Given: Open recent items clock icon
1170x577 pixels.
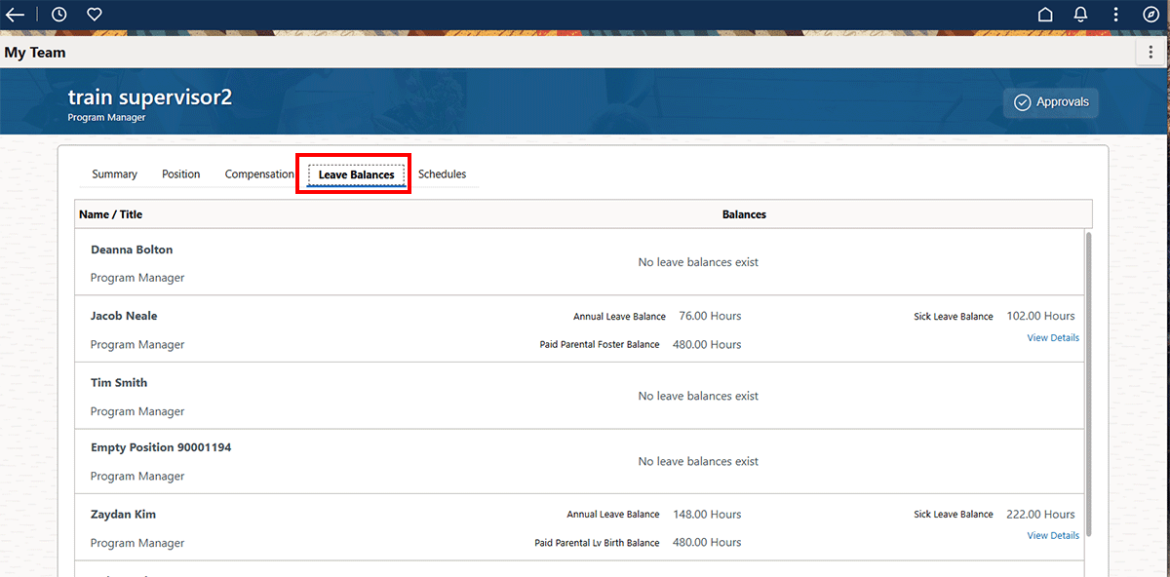Looking at the screenshot, I should coord(59,15).
